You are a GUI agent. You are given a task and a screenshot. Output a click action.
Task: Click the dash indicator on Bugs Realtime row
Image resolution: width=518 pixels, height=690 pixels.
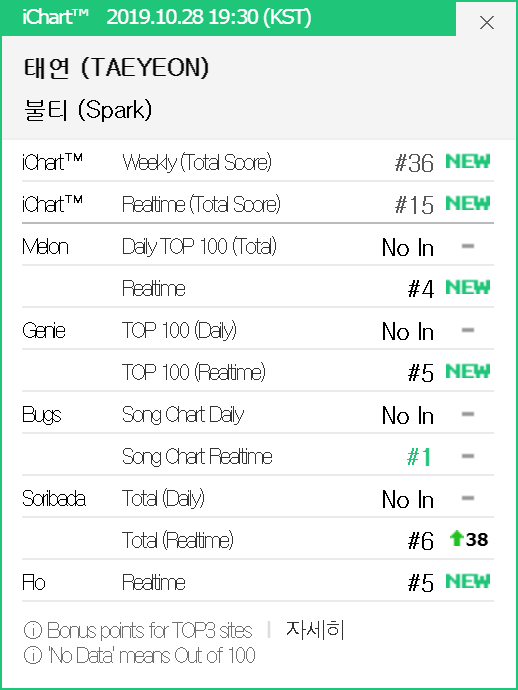click(x=467, y=456)
